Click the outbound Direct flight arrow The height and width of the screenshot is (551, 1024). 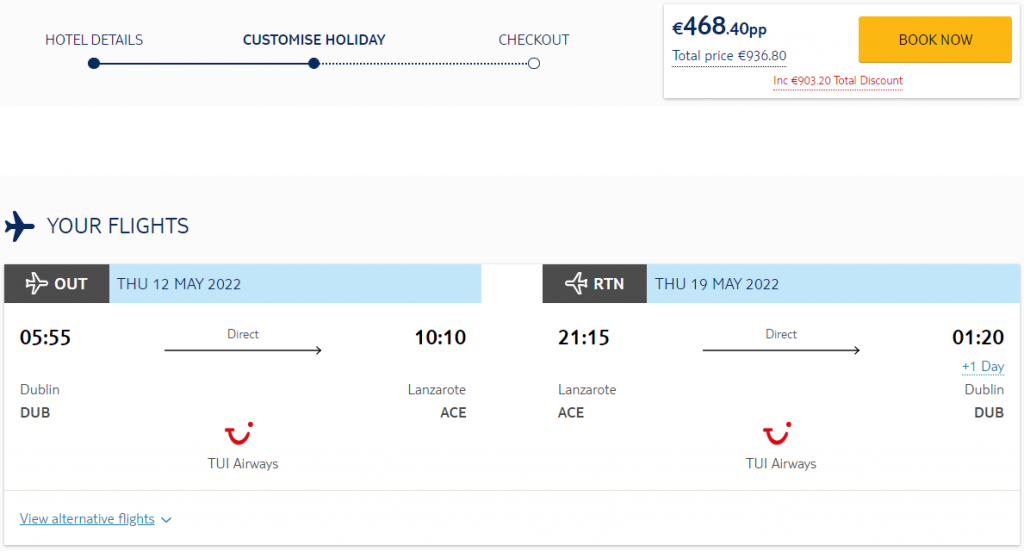(x=243, y=351)
